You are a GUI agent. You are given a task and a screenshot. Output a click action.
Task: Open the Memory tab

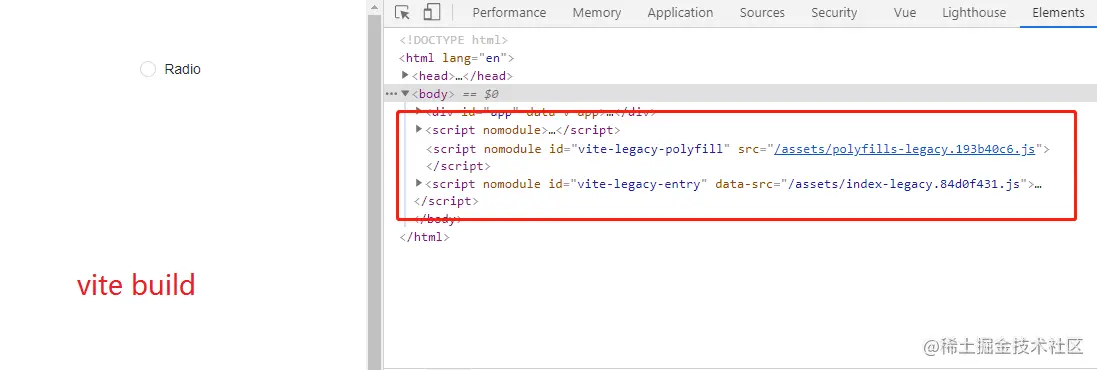[597, 13]
